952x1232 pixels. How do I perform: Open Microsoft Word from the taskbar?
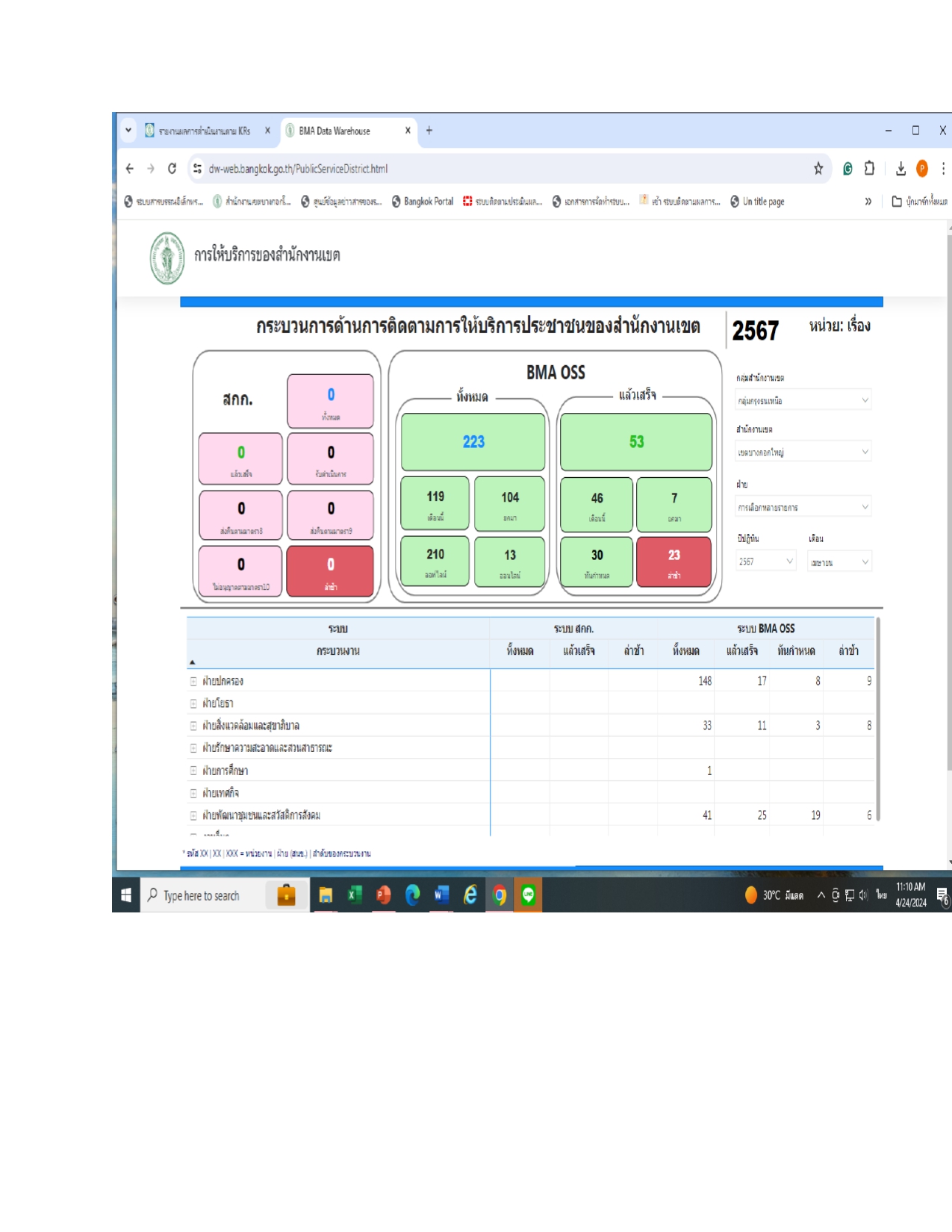coord(441,895)
